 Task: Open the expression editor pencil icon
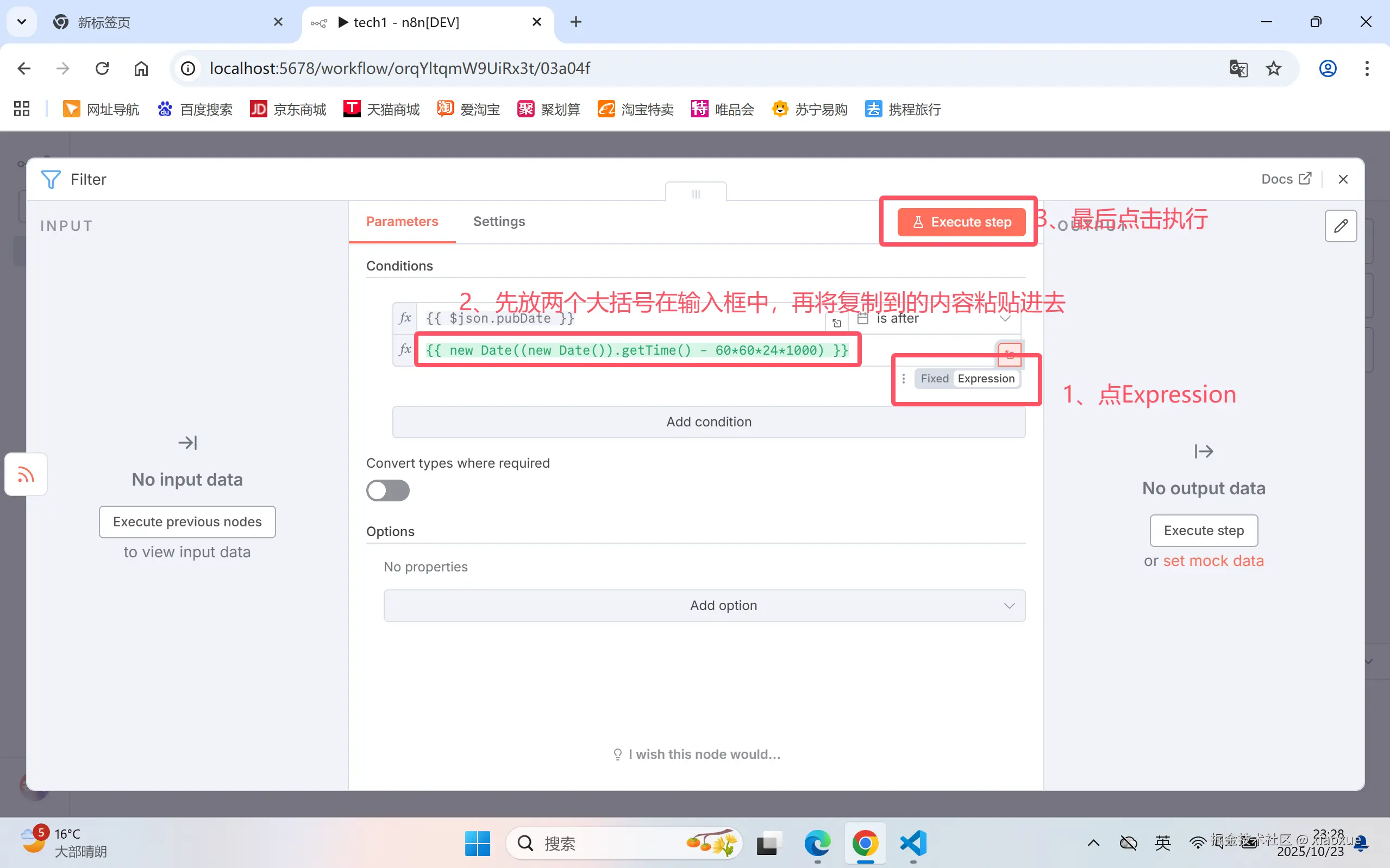click(1341, 226)
